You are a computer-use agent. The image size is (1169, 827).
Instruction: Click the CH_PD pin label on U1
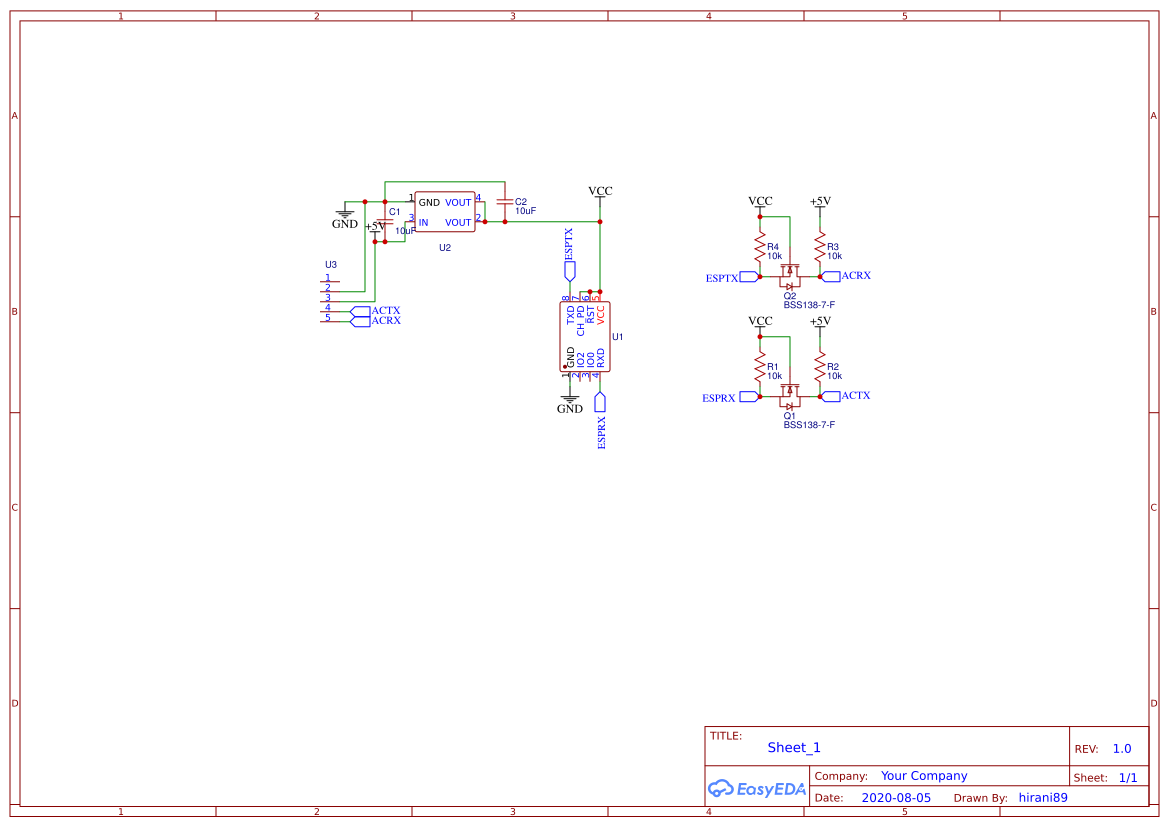pos(581,321)
